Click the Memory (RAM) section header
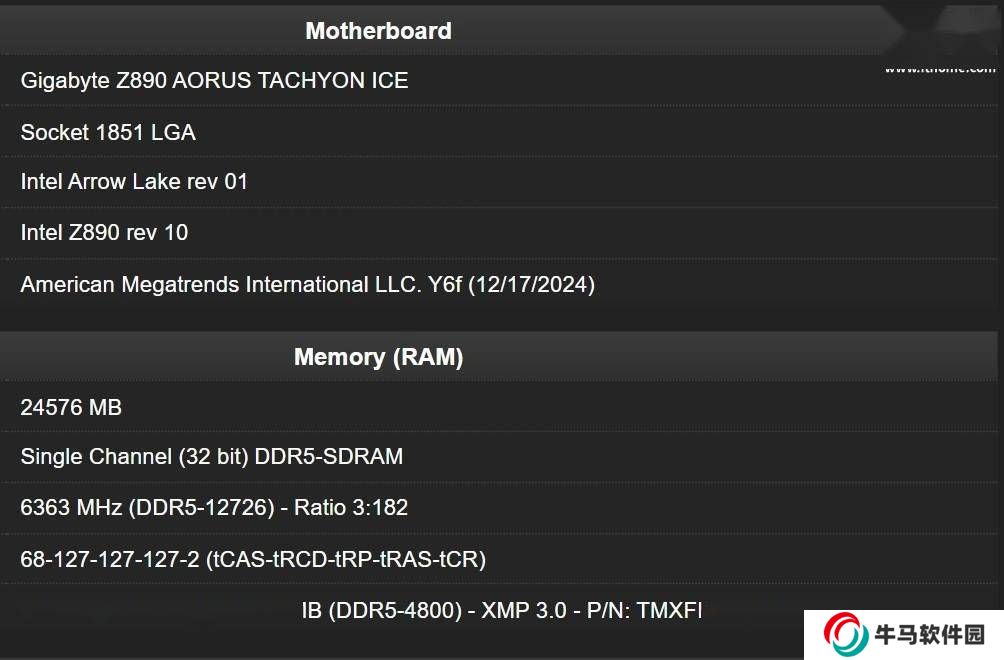The height and width of the screenshot is (660, 1004). (378, 357)
